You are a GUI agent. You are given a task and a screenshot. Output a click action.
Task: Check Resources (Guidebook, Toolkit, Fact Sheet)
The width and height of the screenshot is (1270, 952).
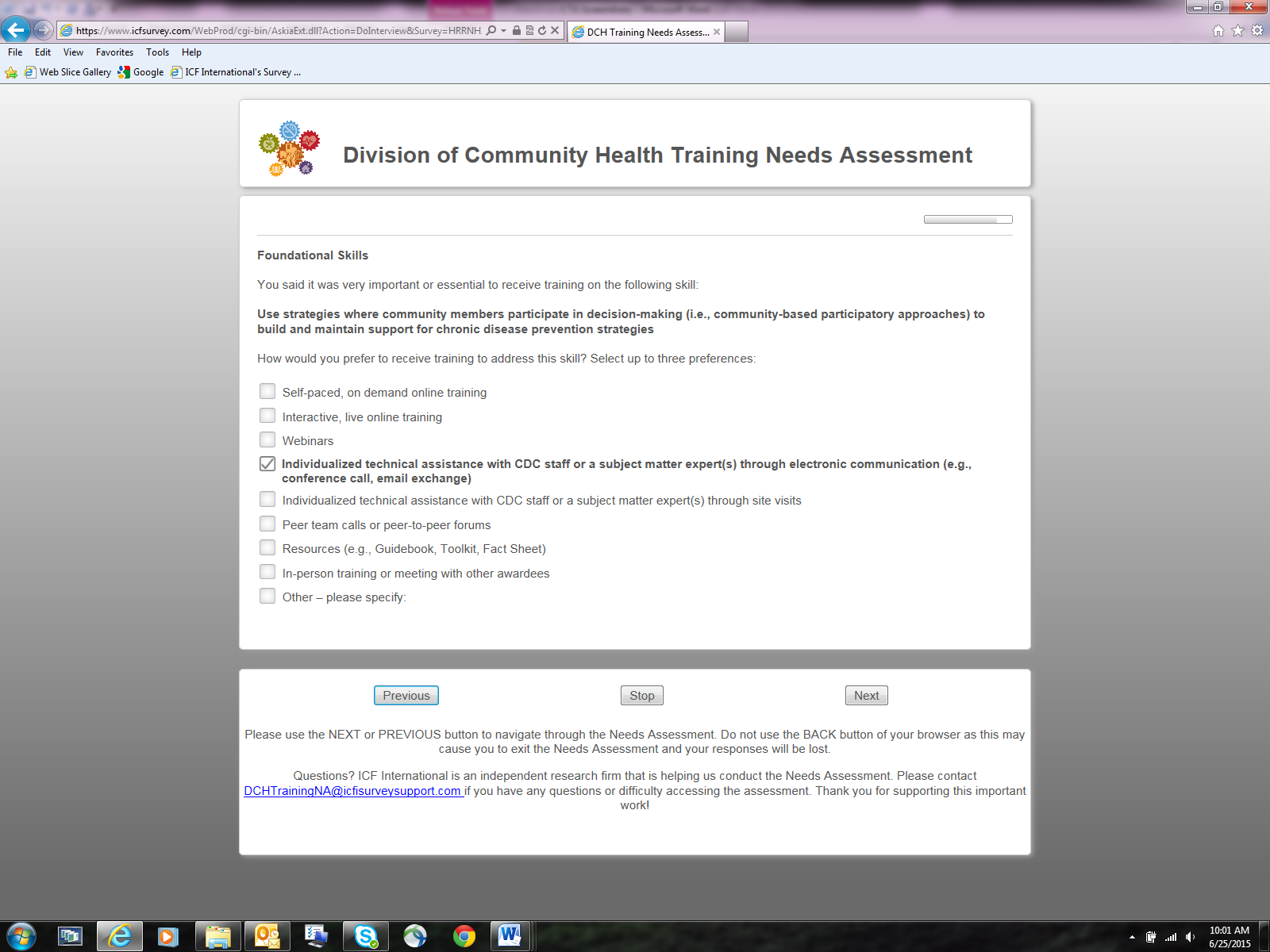(267, 547)
